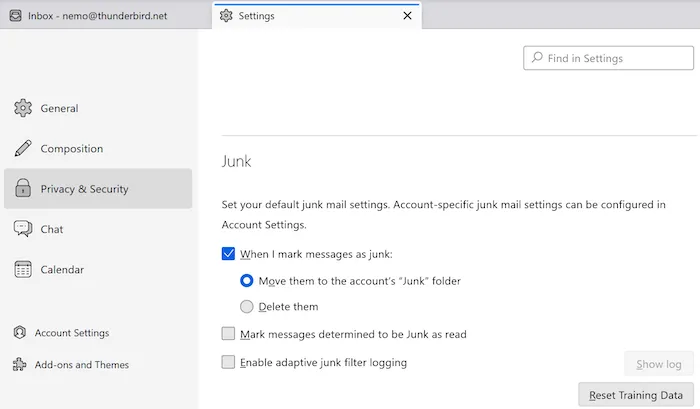This screenshot has height=409, width=700.
Task: Click the Calendar grid icon
Action: pos(22,269)
